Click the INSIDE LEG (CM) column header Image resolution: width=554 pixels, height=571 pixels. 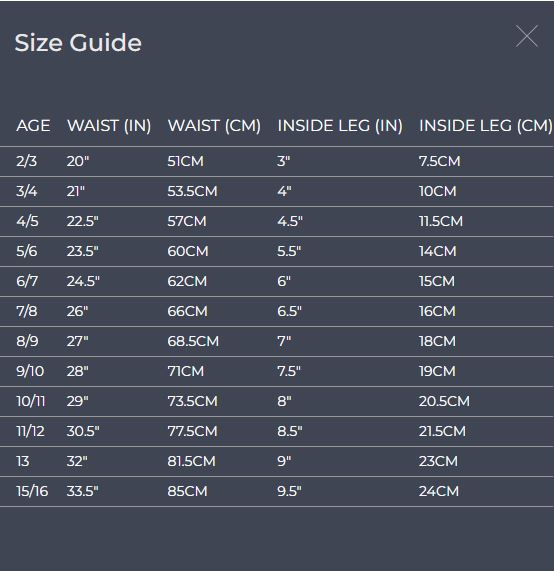[486, 126]
